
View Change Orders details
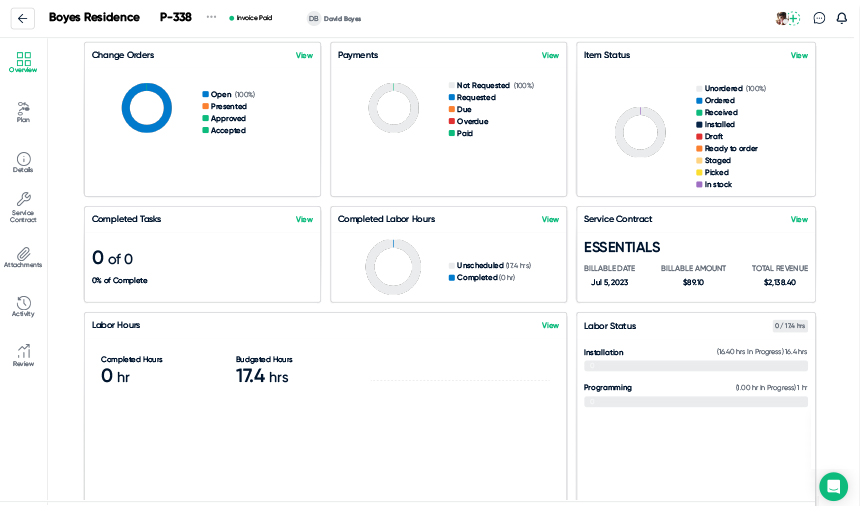point(304,55)
